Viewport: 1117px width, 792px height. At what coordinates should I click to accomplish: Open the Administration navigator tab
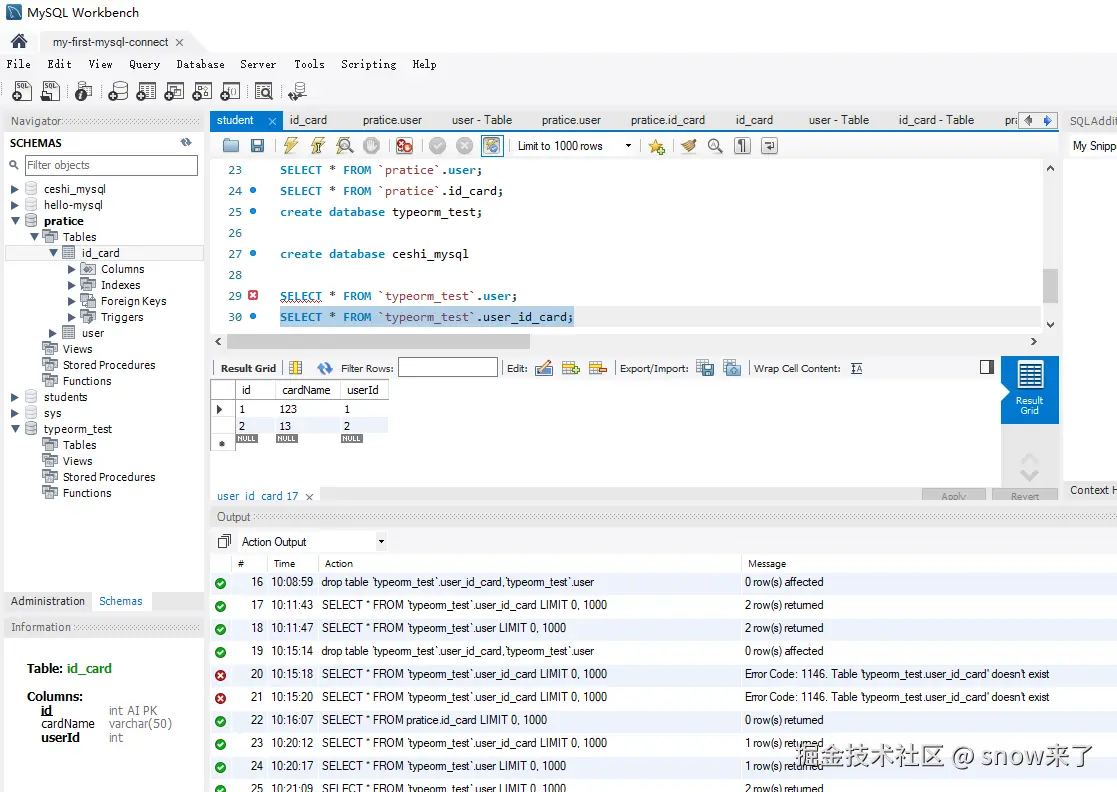(x=48, y=601)
